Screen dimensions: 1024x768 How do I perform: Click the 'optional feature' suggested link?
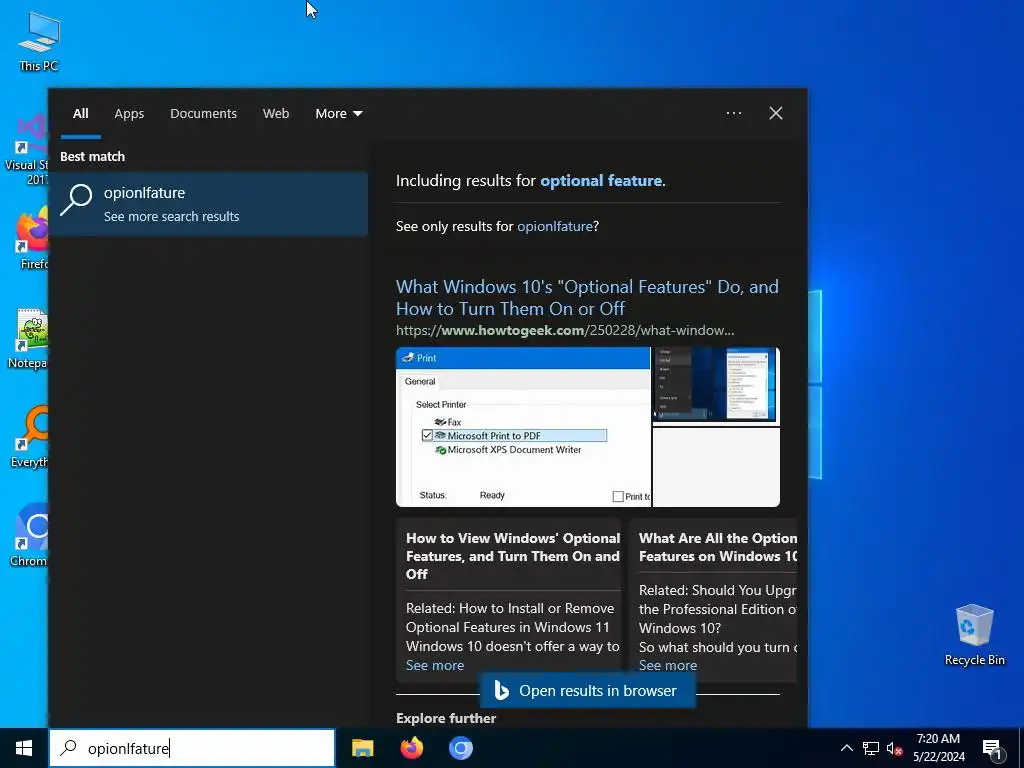pos(601,181)
